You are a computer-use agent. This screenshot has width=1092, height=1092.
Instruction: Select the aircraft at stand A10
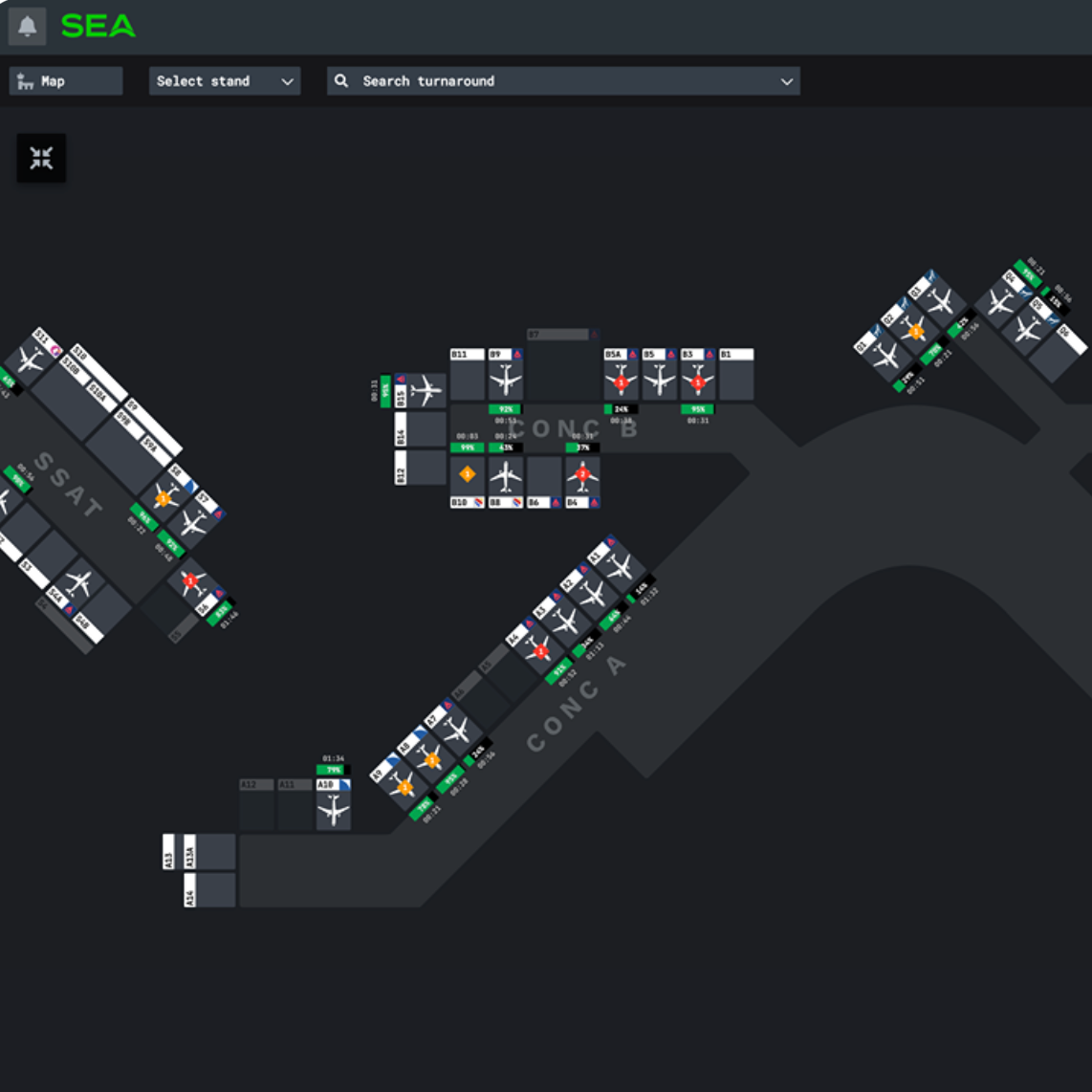point(334,811)
